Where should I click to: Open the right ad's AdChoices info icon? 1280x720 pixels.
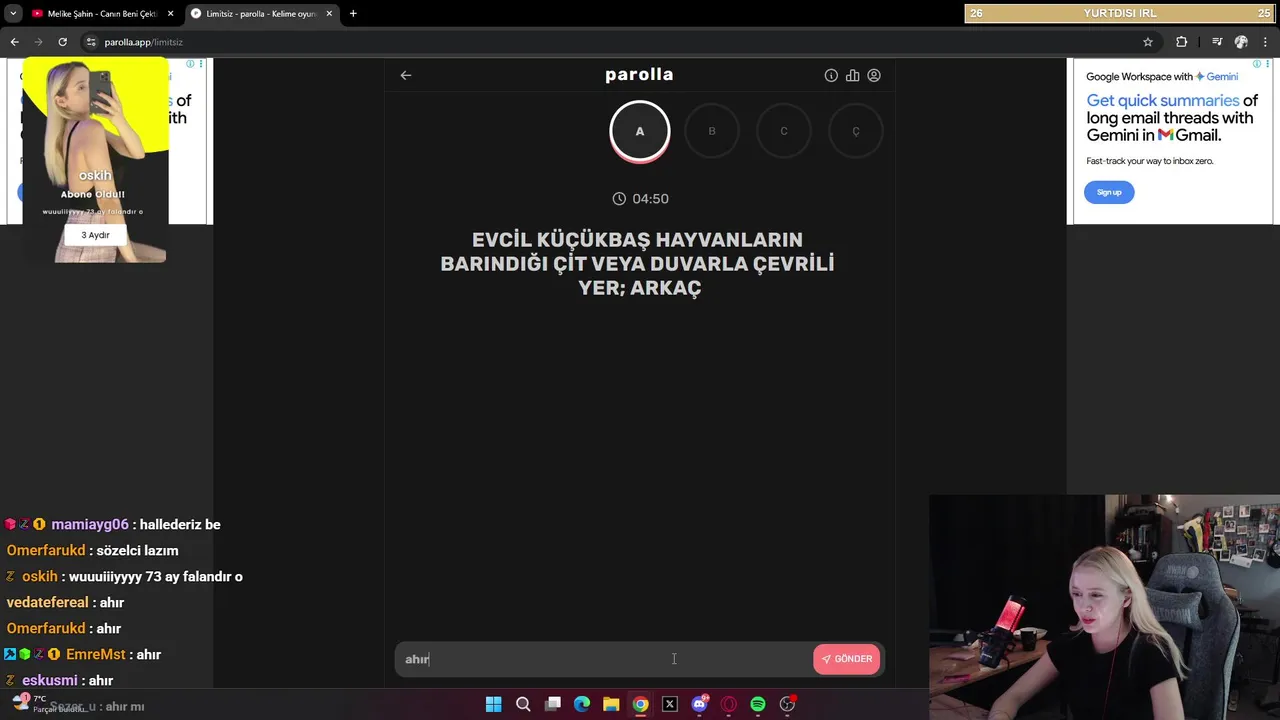pos(1259,64)
